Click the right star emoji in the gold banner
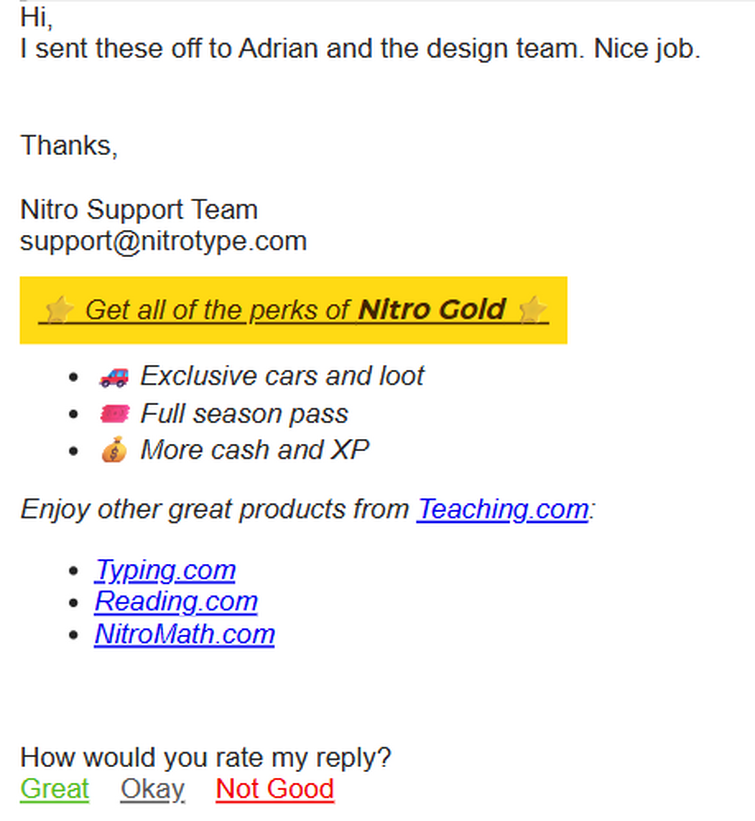 (x=532, y=309)
